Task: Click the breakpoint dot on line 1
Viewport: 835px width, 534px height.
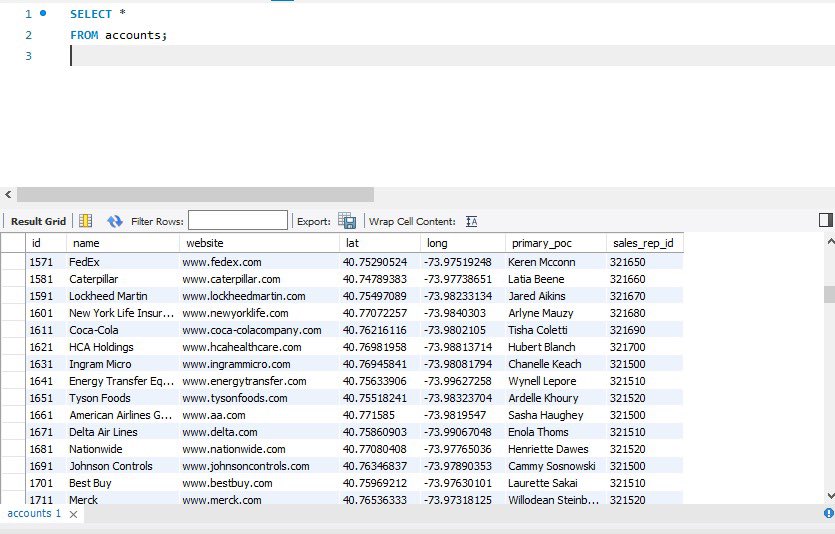Action: (x=43, y=13)
